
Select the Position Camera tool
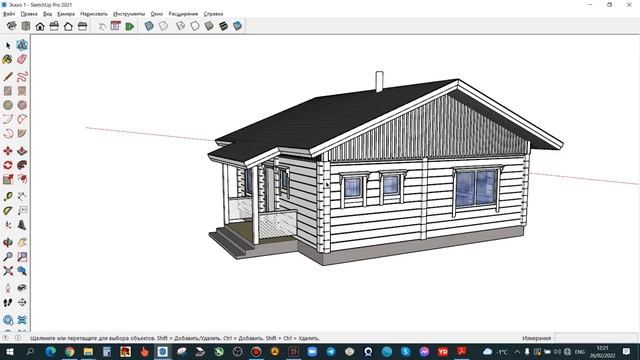[x=8, y=288]
